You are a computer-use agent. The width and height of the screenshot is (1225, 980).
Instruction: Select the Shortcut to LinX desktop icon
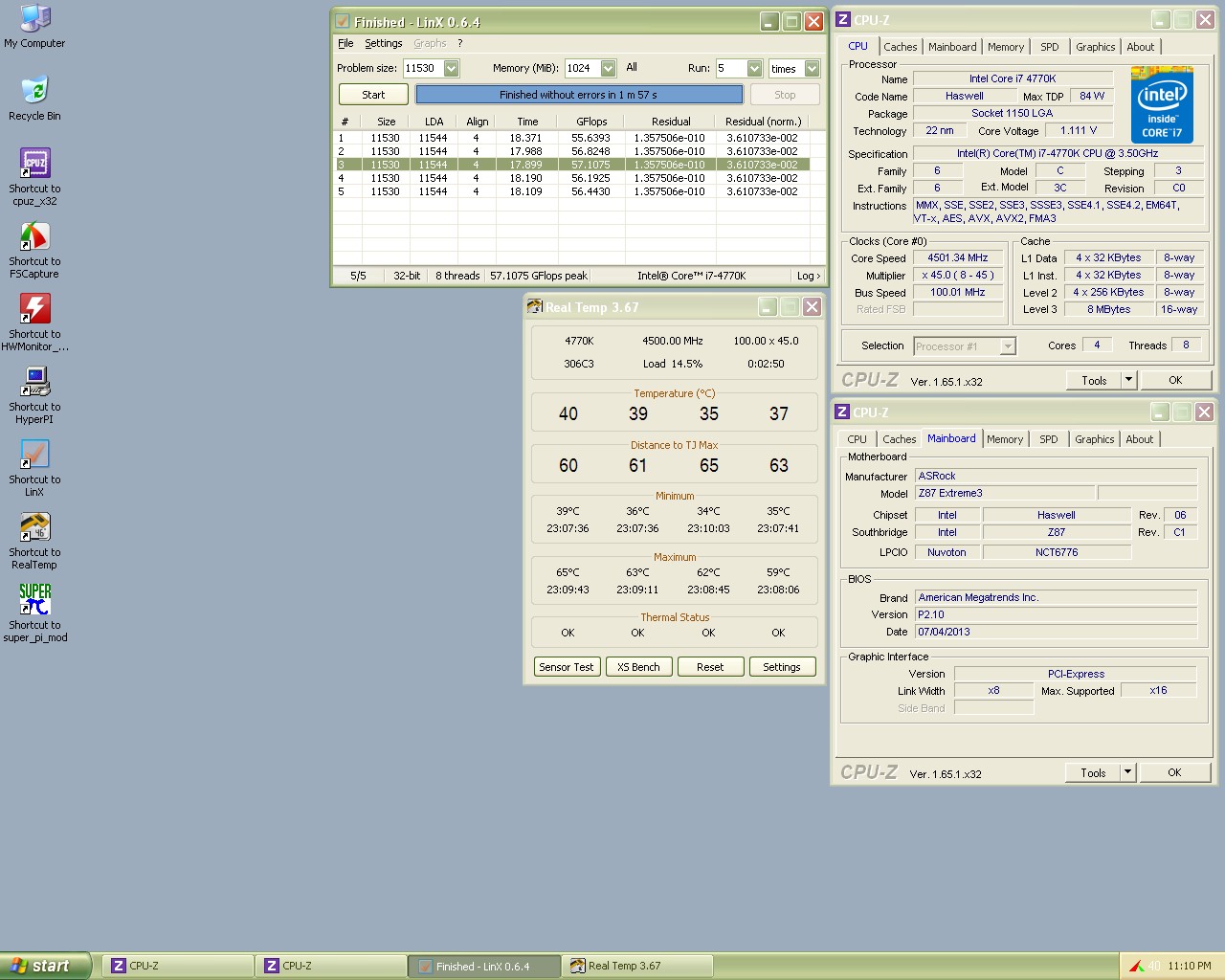(34, 468)
